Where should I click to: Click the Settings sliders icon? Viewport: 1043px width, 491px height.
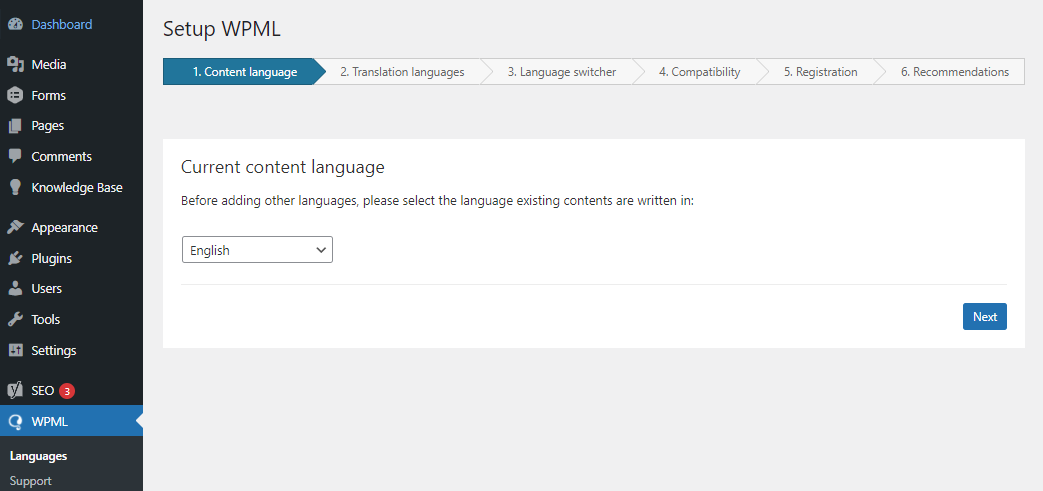[15, 350]
